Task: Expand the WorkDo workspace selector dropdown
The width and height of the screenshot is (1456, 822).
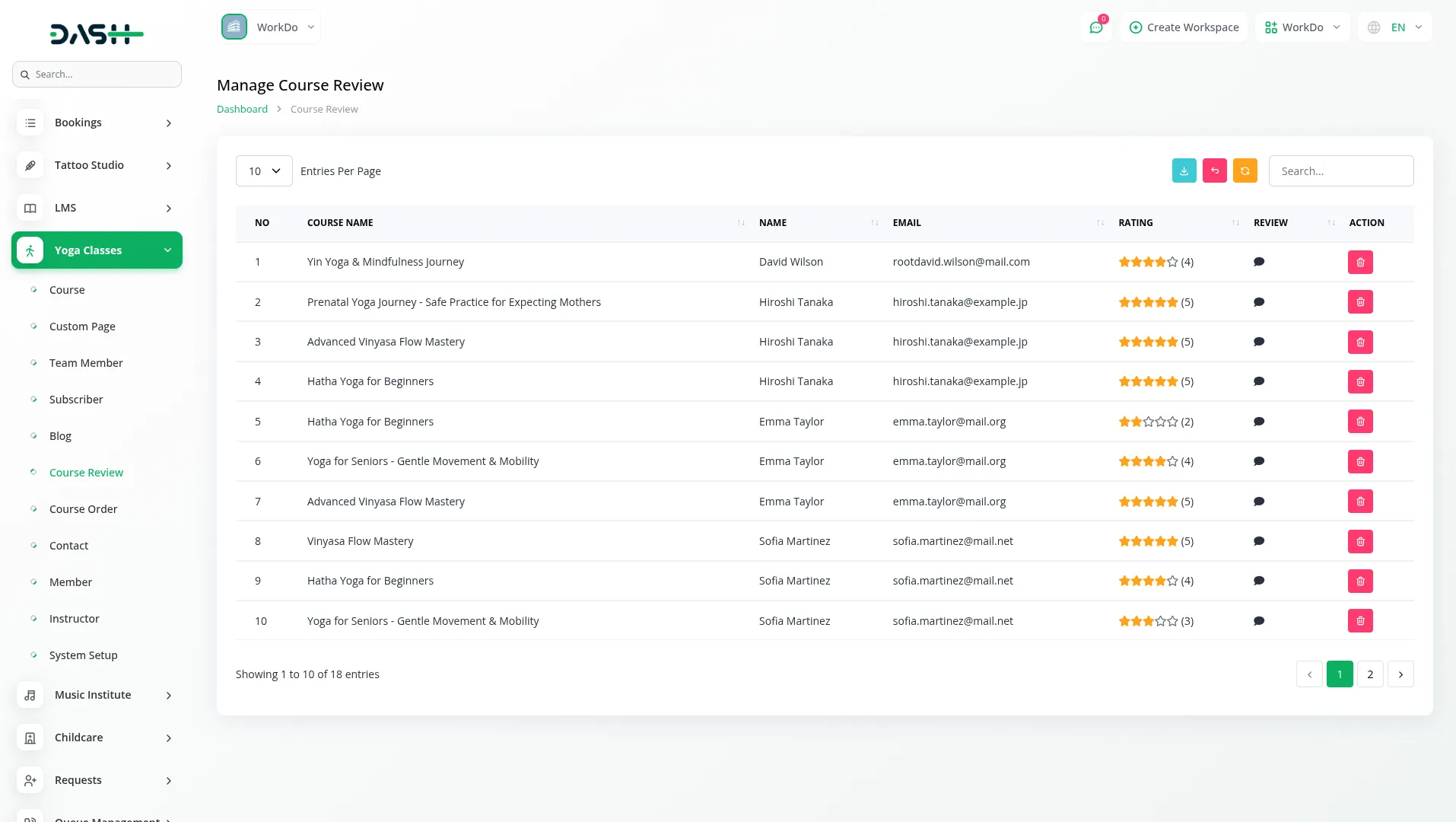Action: [x=269, y=27]
